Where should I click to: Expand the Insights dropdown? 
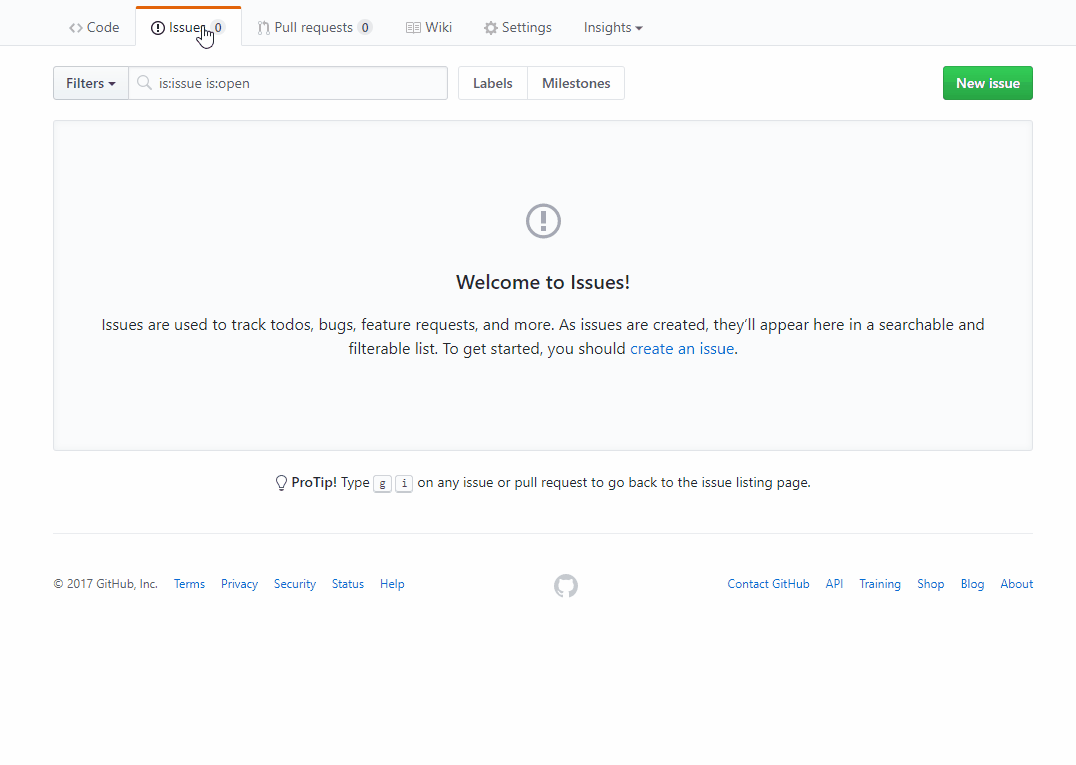pos(613,27)
